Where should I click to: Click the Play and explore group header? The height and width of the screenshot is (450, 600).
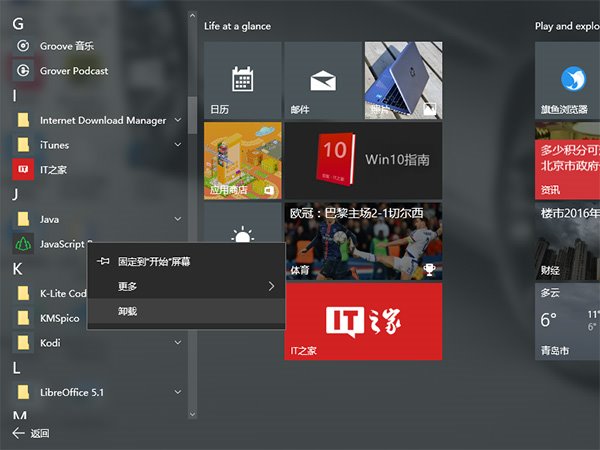pos(567,26)
